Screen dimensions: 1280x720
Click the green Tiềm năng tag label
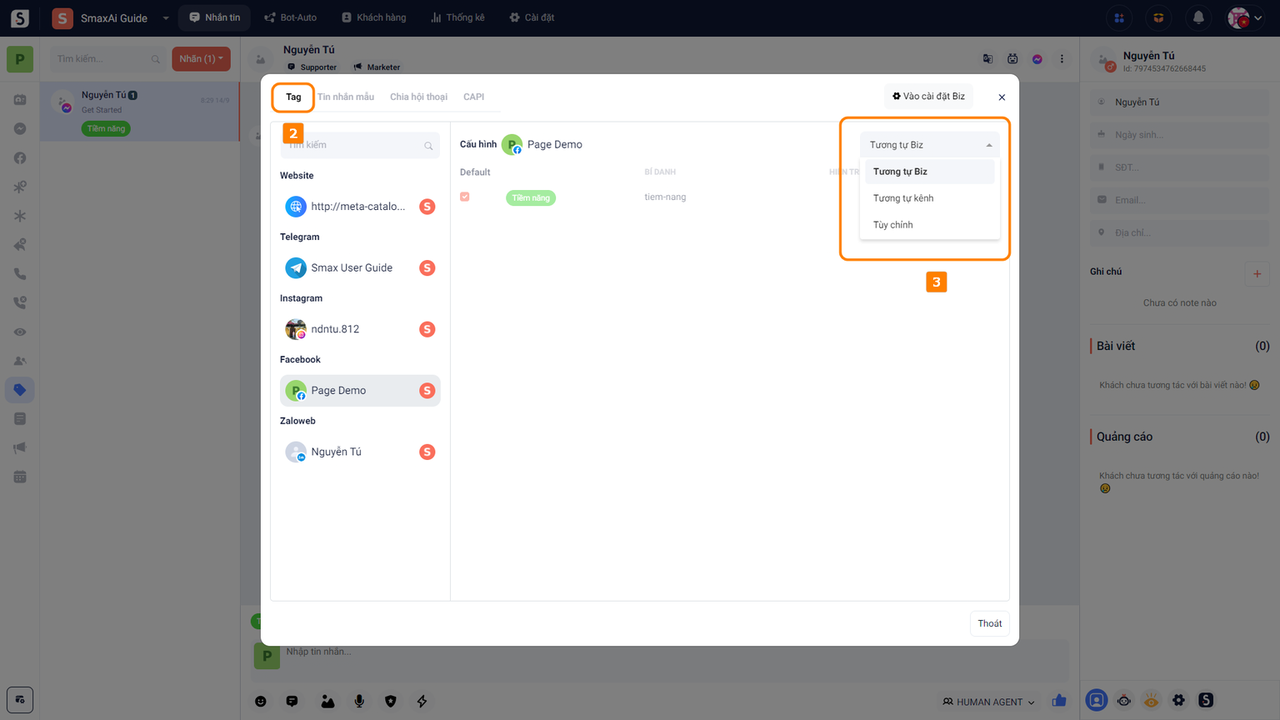pyautogui.click(x=531, y=198)
